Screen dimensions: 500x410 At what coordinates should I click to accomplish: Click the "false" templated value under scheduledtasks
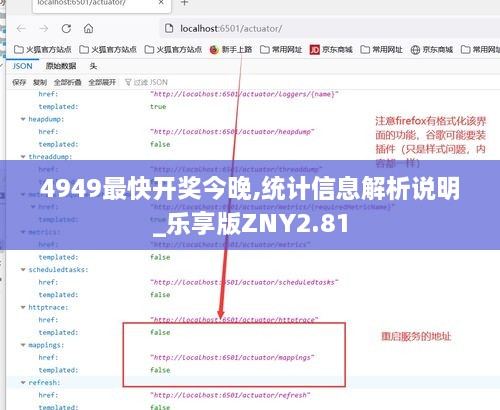point(160,295)
